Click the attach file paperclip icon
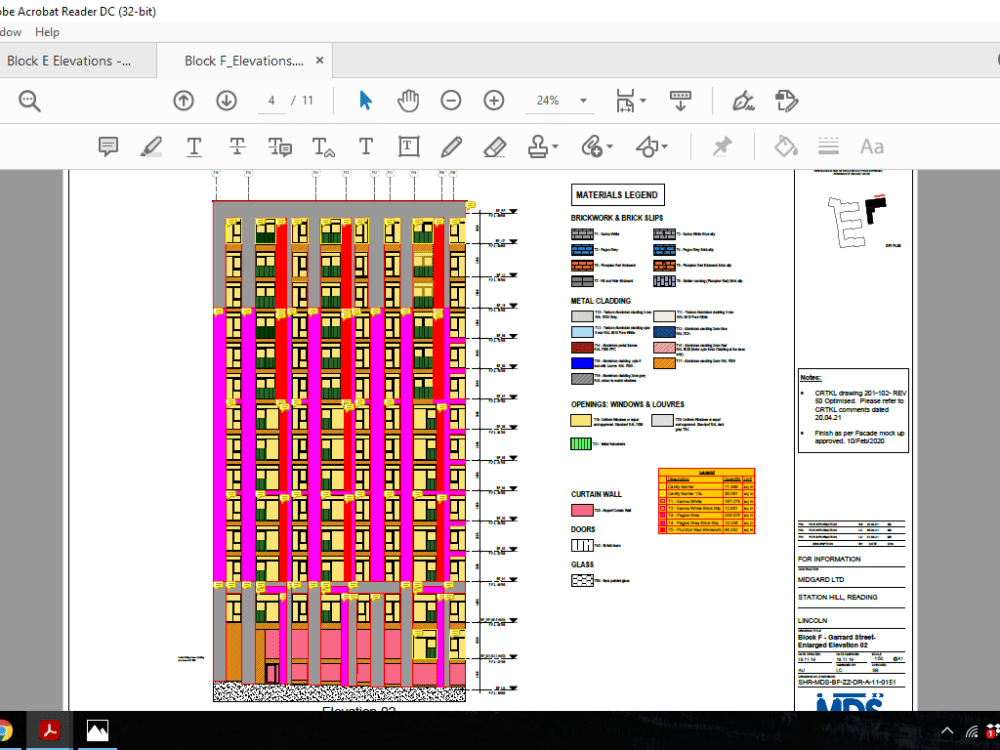This screenshot has width=1000, height=750. (x=591, y=147)
